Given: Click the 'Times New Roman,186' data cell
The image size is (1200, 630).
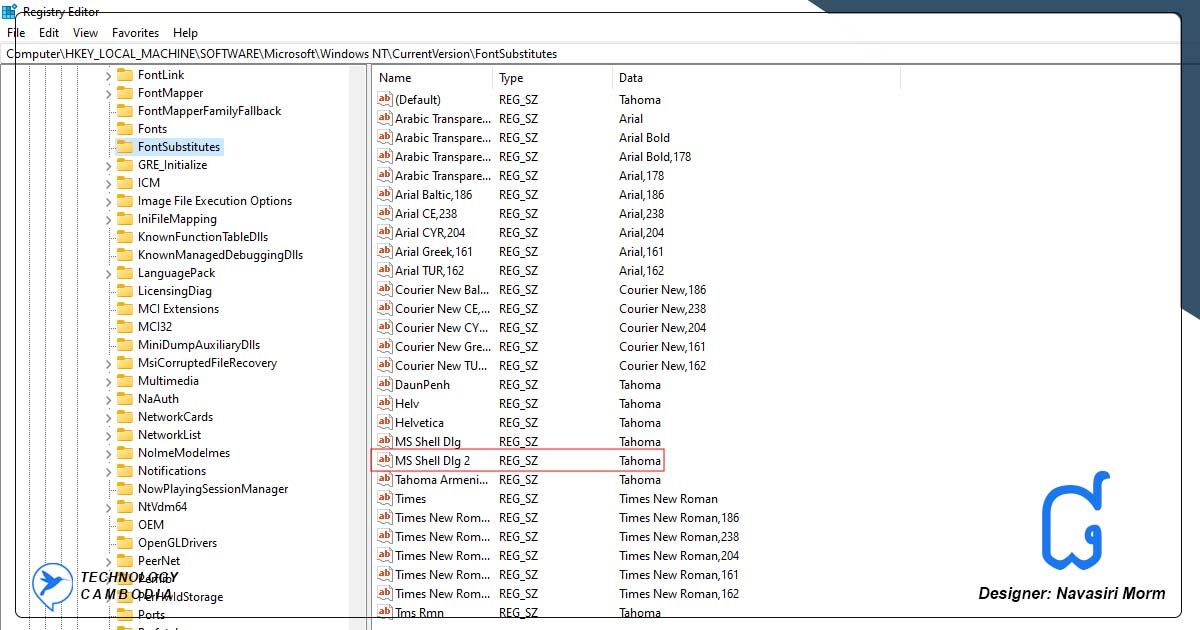Looking at the screenshot, I should pyautogui.click(x=679, y=517).
